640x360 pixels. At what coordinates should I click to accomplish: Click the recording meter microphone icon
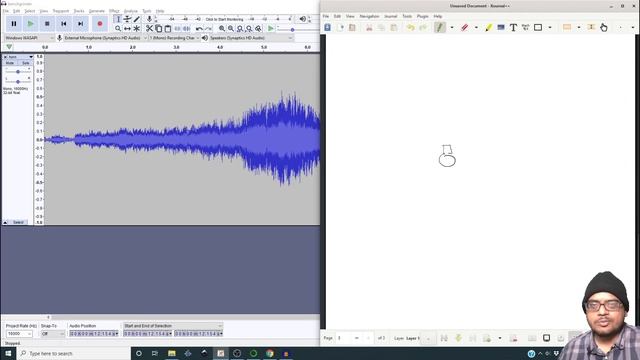coord(149,19)
